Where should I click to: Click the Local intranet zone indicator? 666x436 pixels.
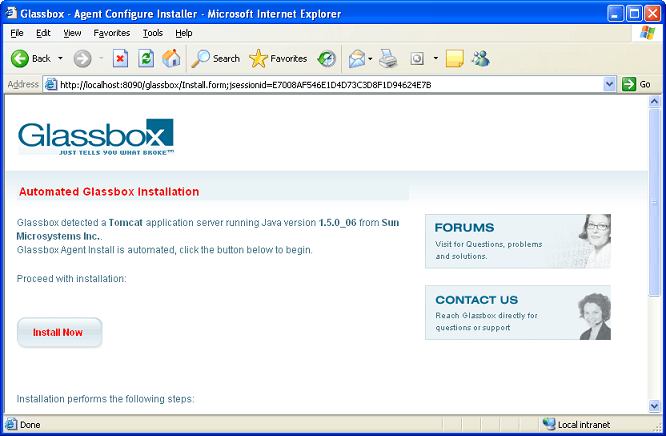coord(576,425)
